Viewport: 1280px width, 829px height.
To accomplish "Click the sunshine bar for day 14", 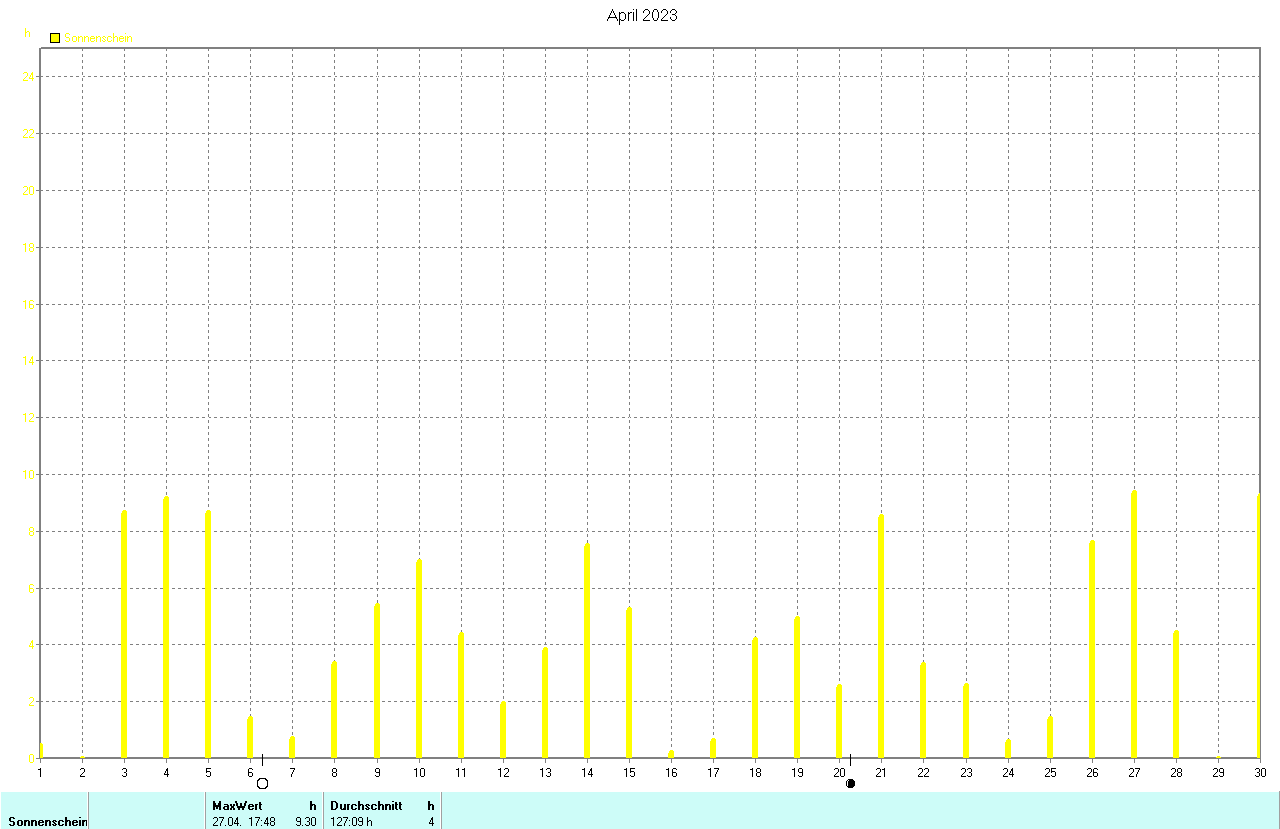I will tap(586, 651).
